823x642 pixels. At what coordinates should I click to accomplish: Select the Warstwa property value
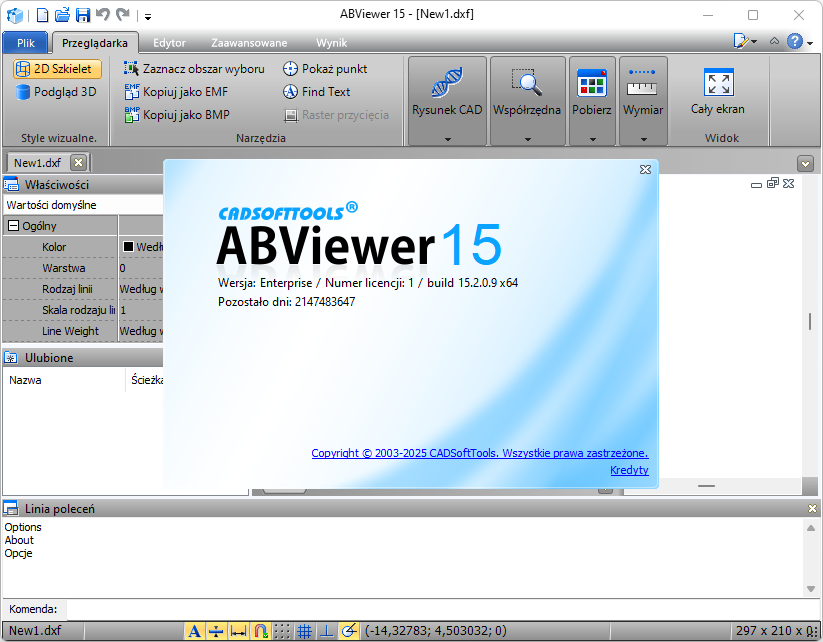[141, 268]
